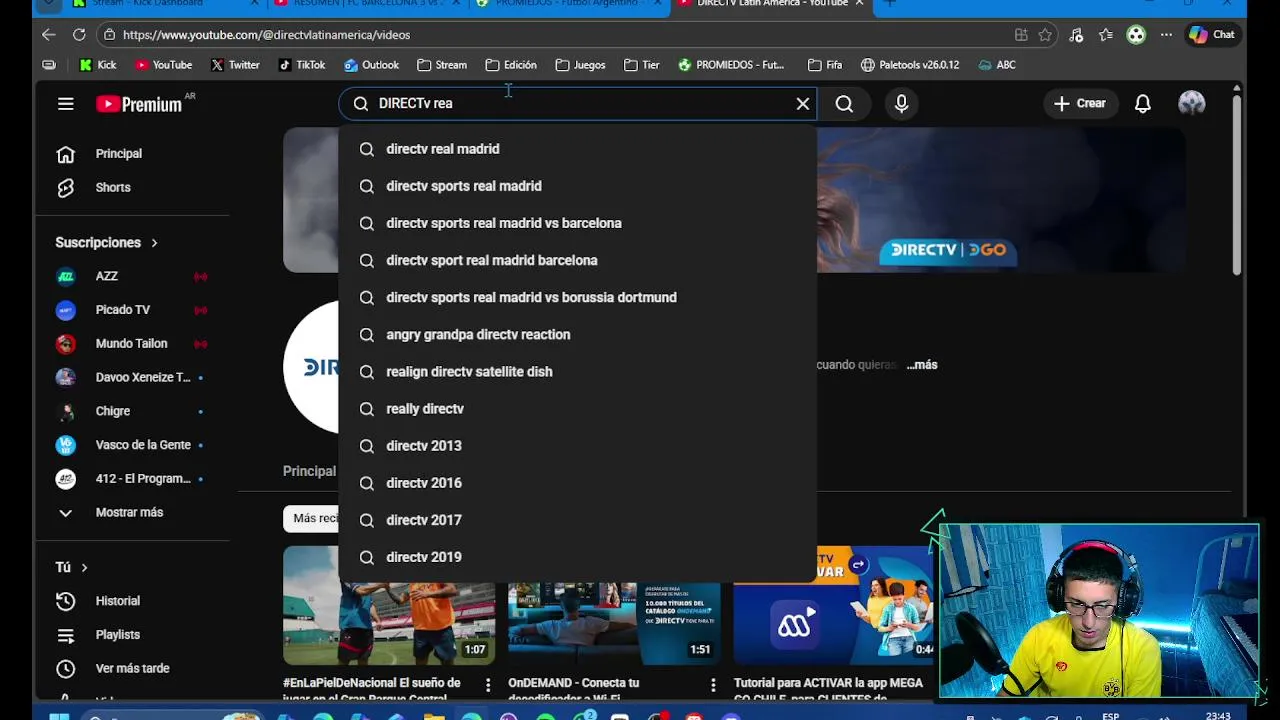The width and height of the screenshot is (1280, 720).
Task: Expand channel description with ...más
Action: (x=922, y=365)
